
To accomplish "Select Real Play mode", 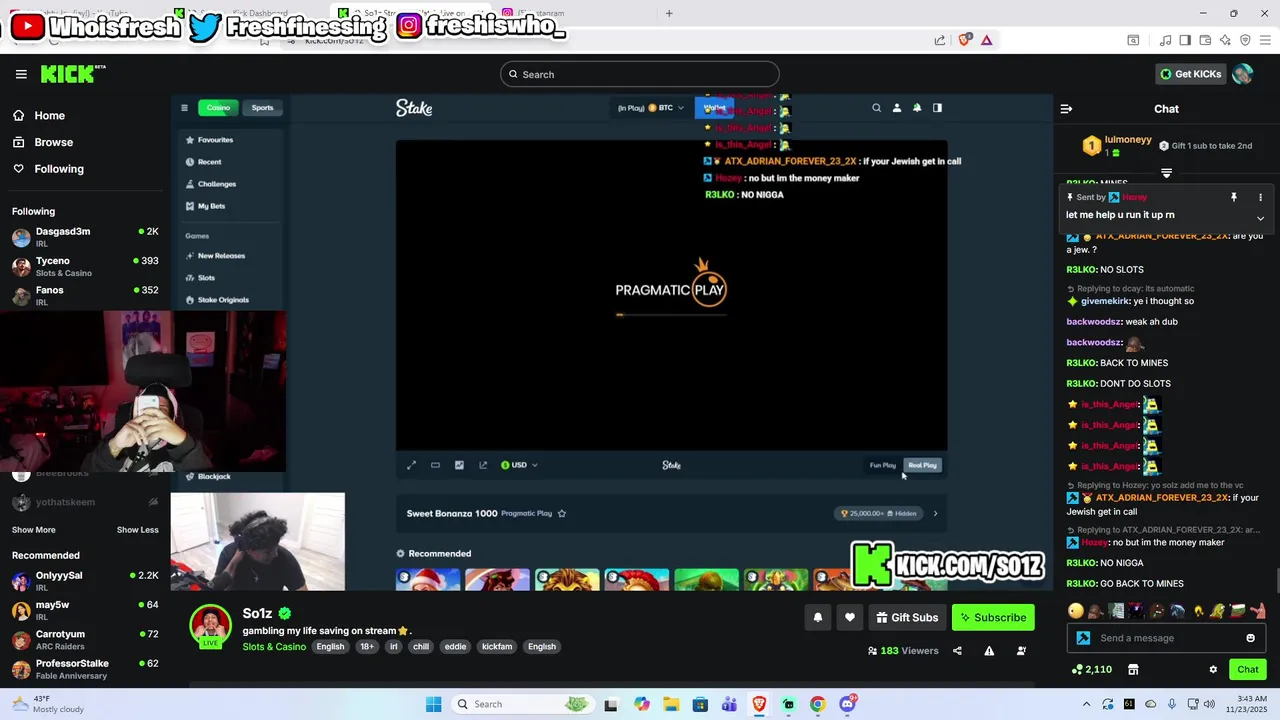I will click(922, 465).
